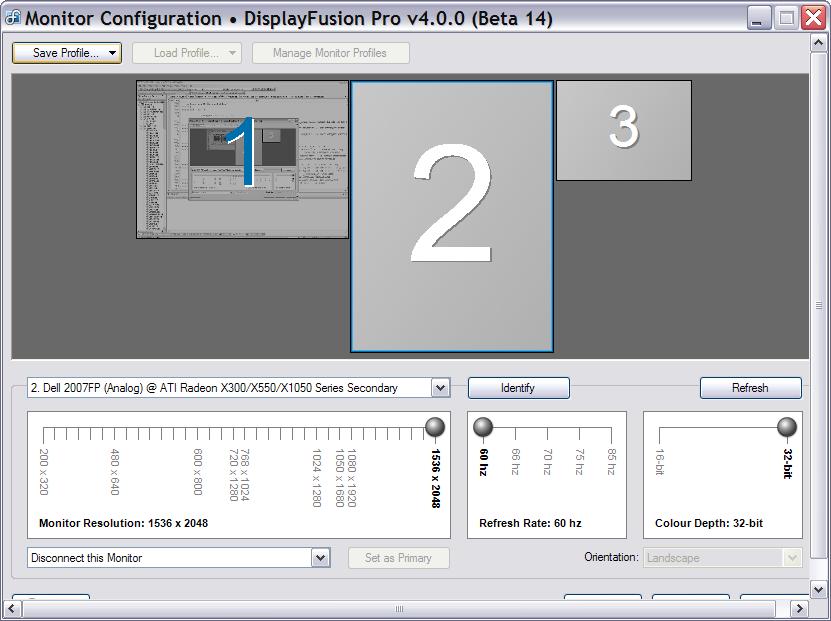Open the Save Profile dropdown button
Screen dimensions: 831x621
pos(66,53)
